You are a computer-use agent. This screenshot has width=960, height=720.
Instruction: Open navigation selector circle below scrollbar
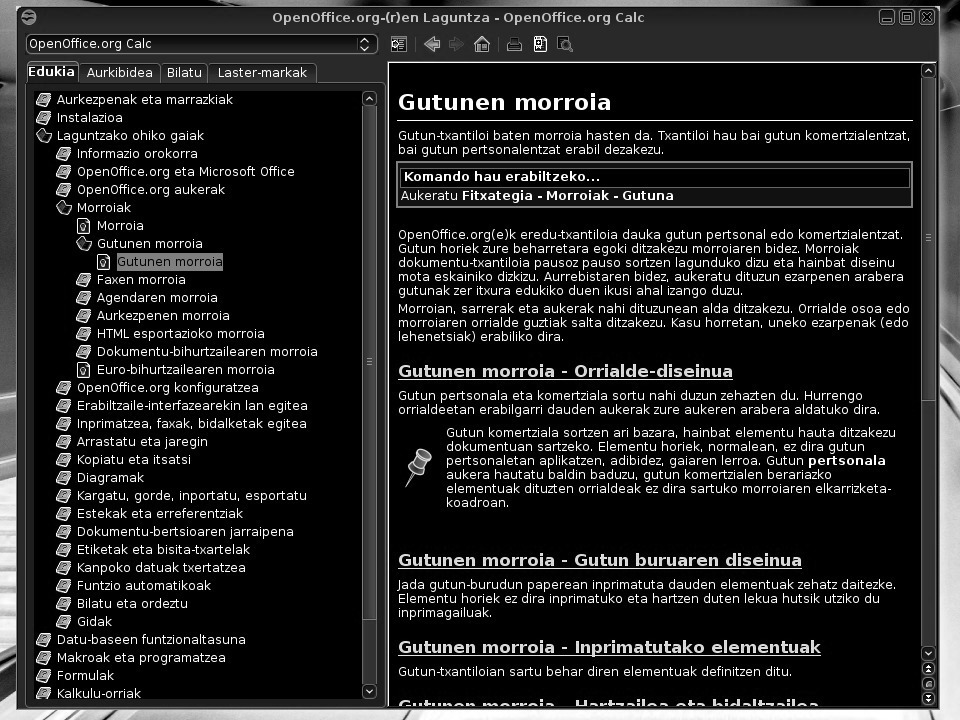pyautogui.click(x=928, y=683)
